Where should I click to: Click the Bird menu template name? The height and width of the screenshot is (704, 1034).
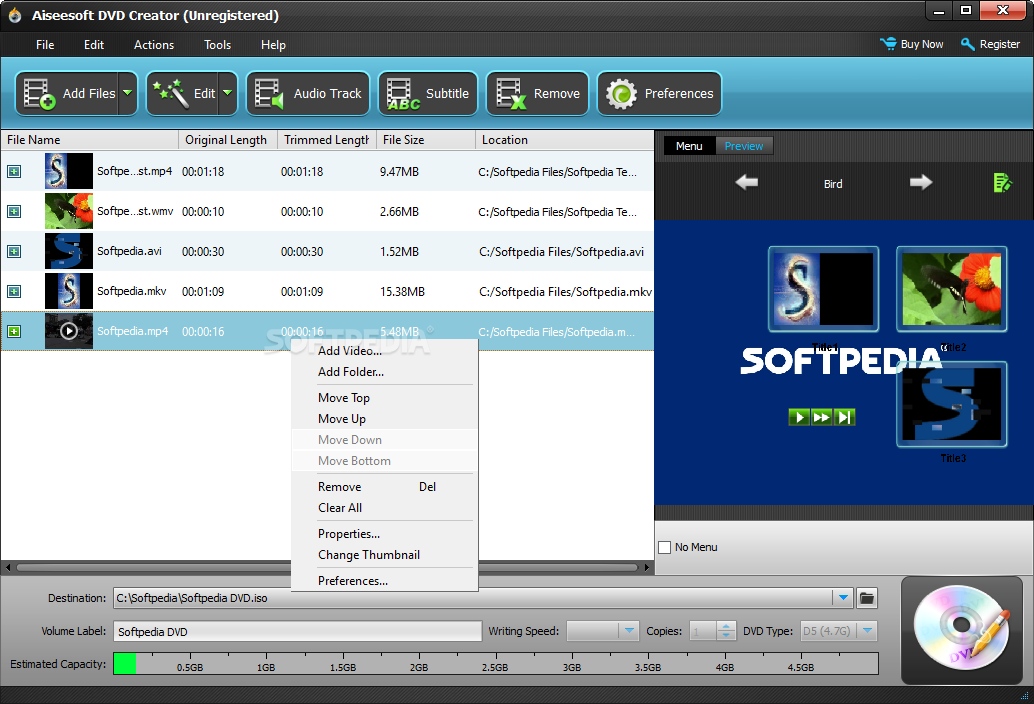833,184
